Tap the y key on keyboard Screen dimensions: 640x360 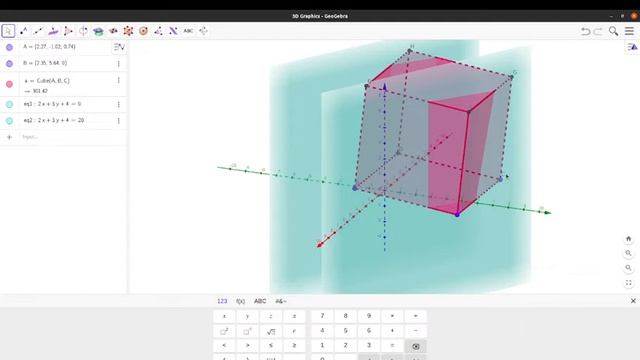pos(247,316)
